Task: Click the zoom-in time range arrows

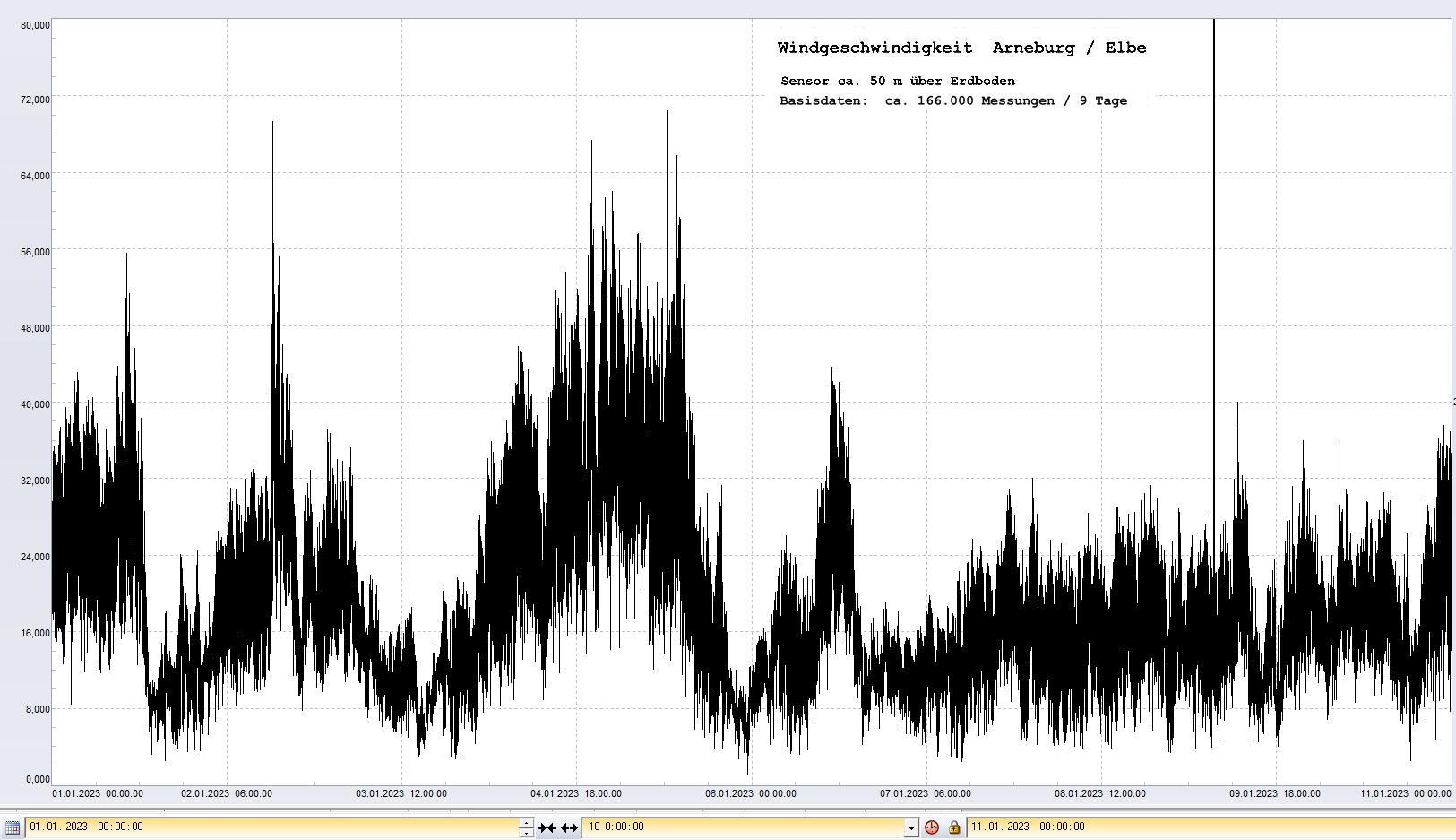Action: tap(547, 827)
